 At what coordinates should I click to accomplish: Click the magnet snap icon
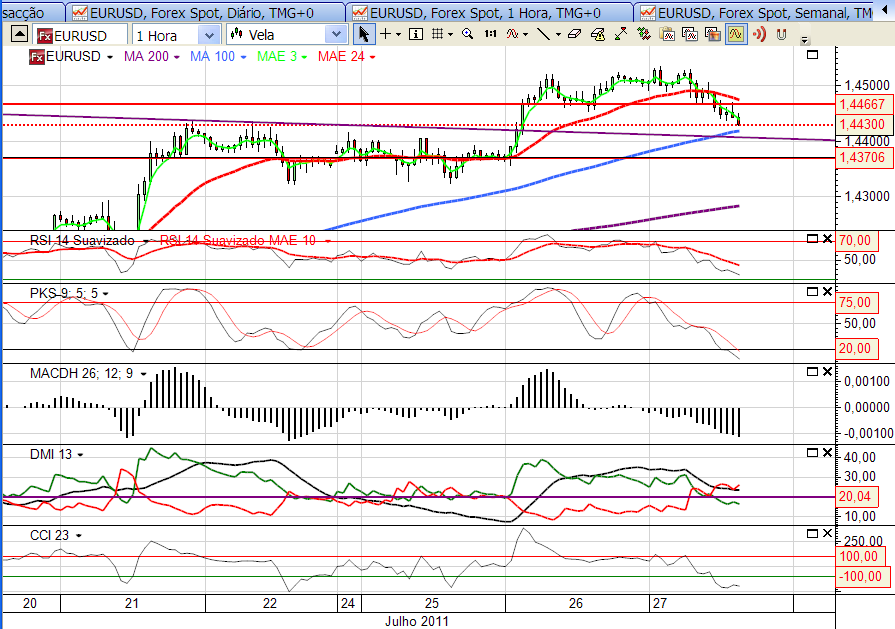tap(781, 35)
